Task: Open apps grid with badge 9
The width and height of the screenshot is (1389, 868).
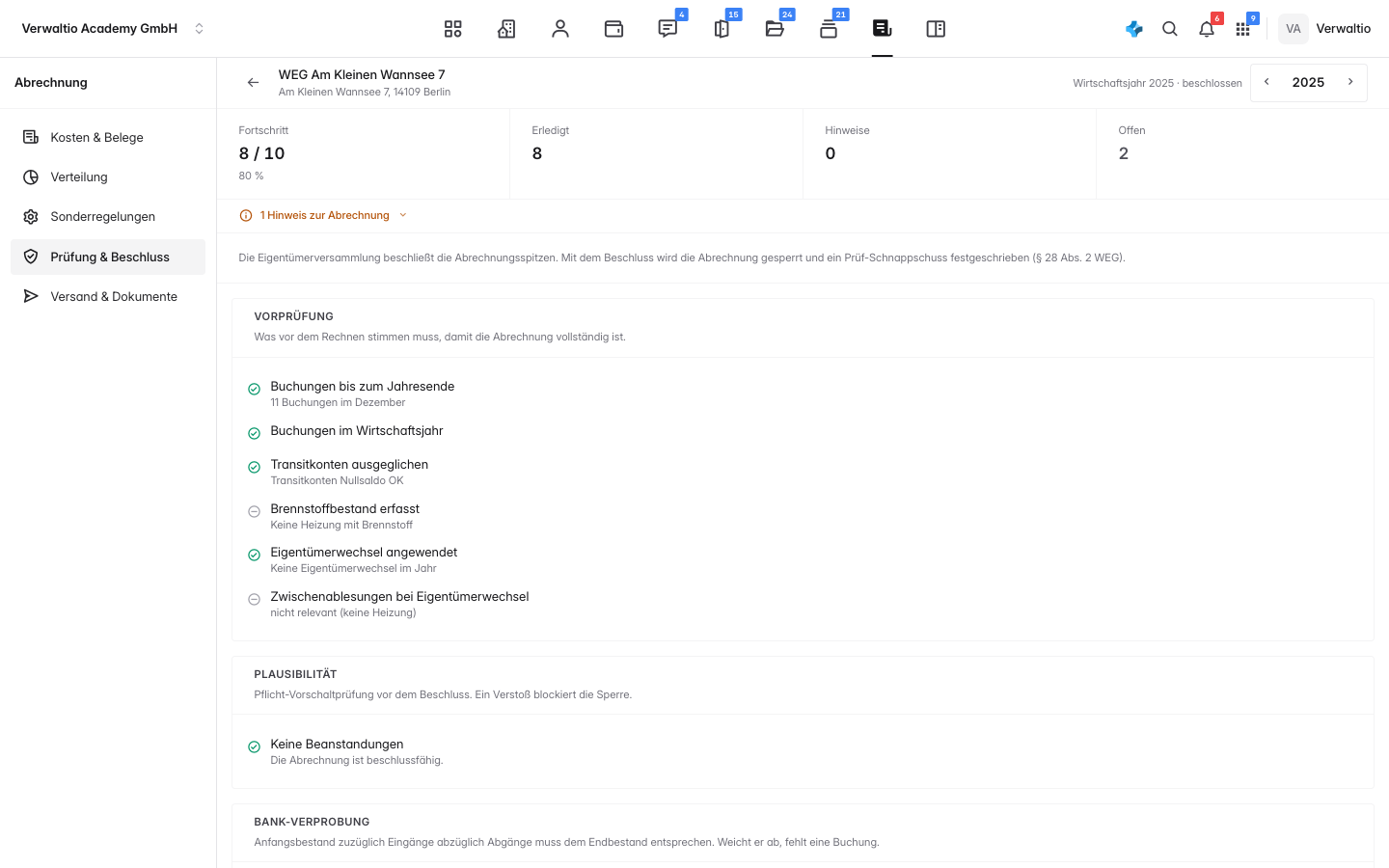Action: [x=1243, y=29]
